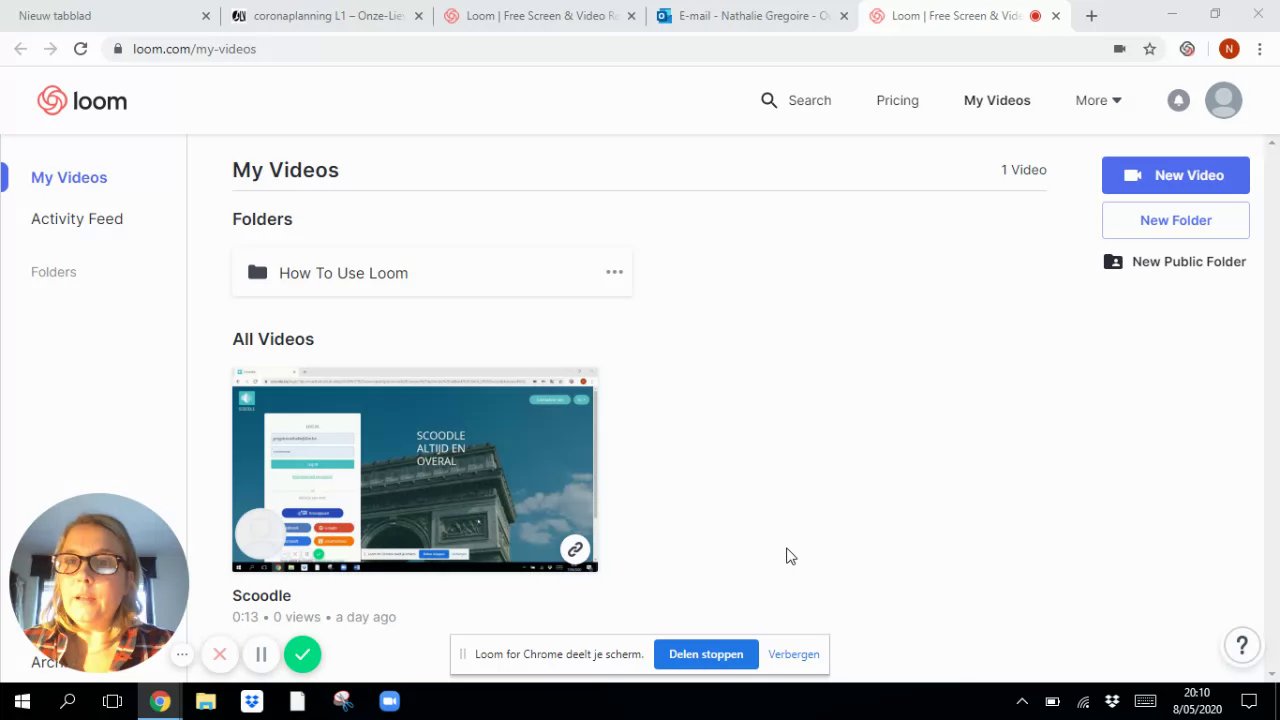Open Zoom from taskbar
This screenshot has width=1280, height=720.
click(389, 701)
